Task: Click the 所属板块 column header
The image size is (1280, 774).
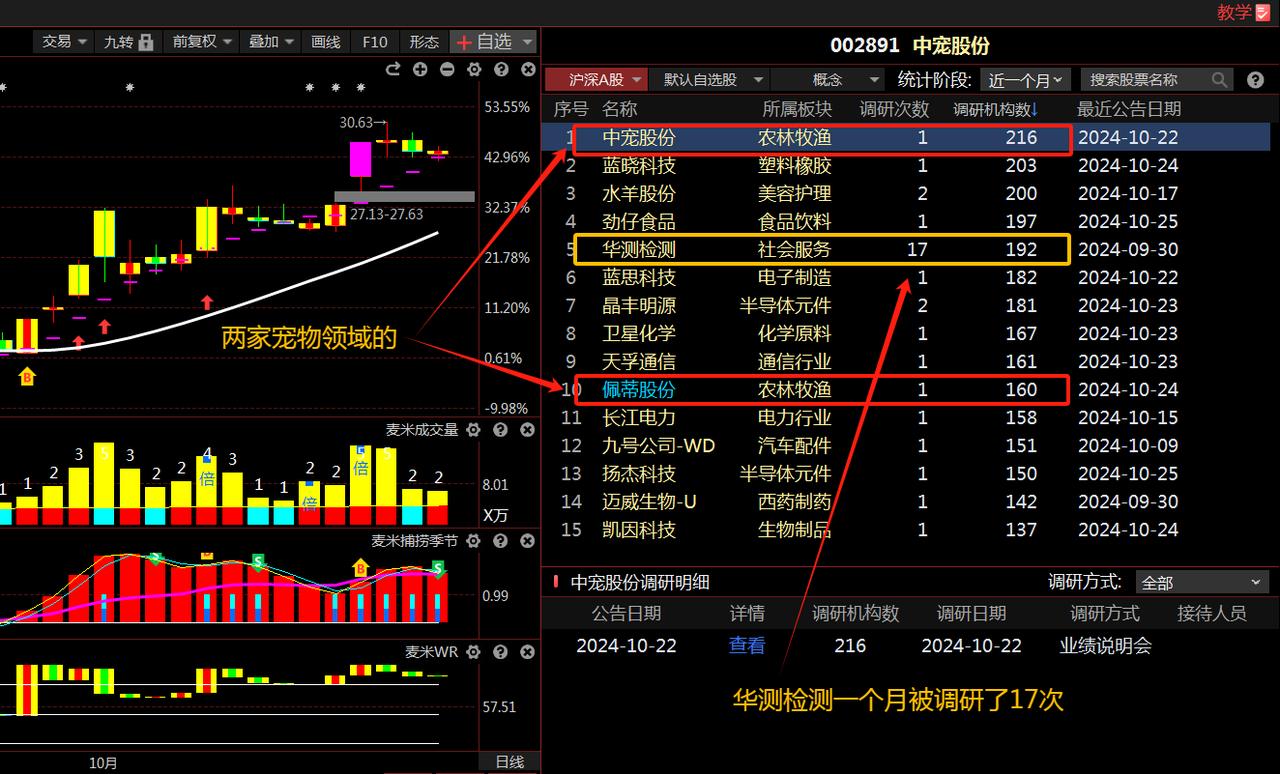Action: (797, 108)
